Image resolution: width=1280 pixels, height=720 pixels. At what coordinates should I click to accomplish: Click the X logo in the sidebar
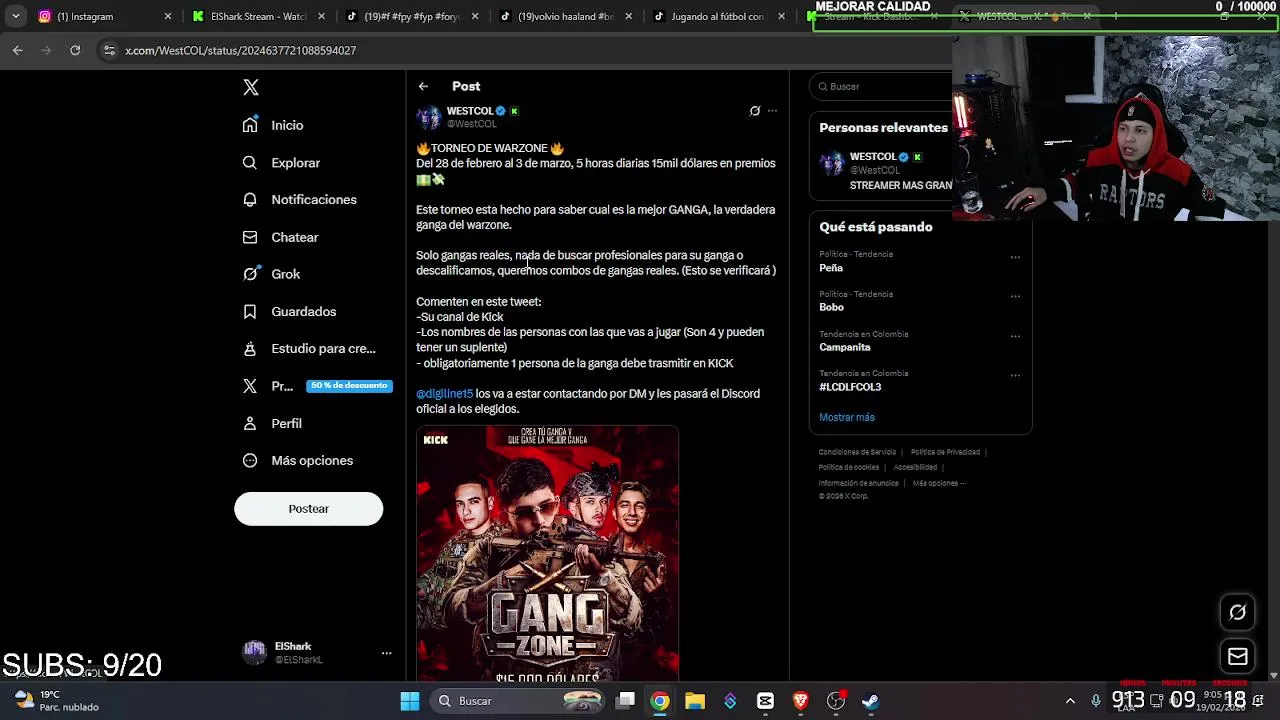[251, 87]
